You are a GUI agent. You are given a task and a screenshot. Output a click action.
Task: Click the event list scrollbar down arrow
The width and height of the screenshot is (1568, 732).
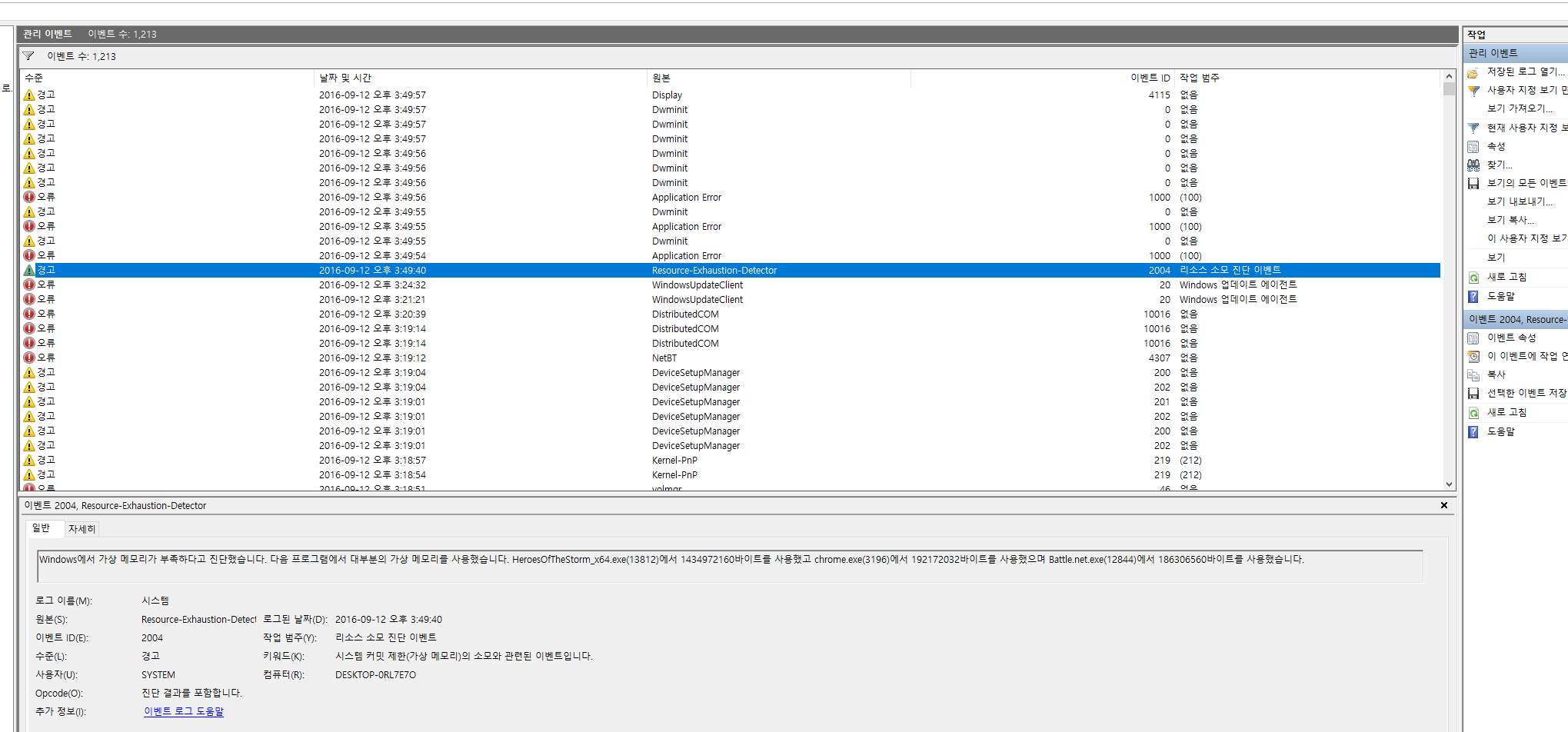coord(1449,484)
